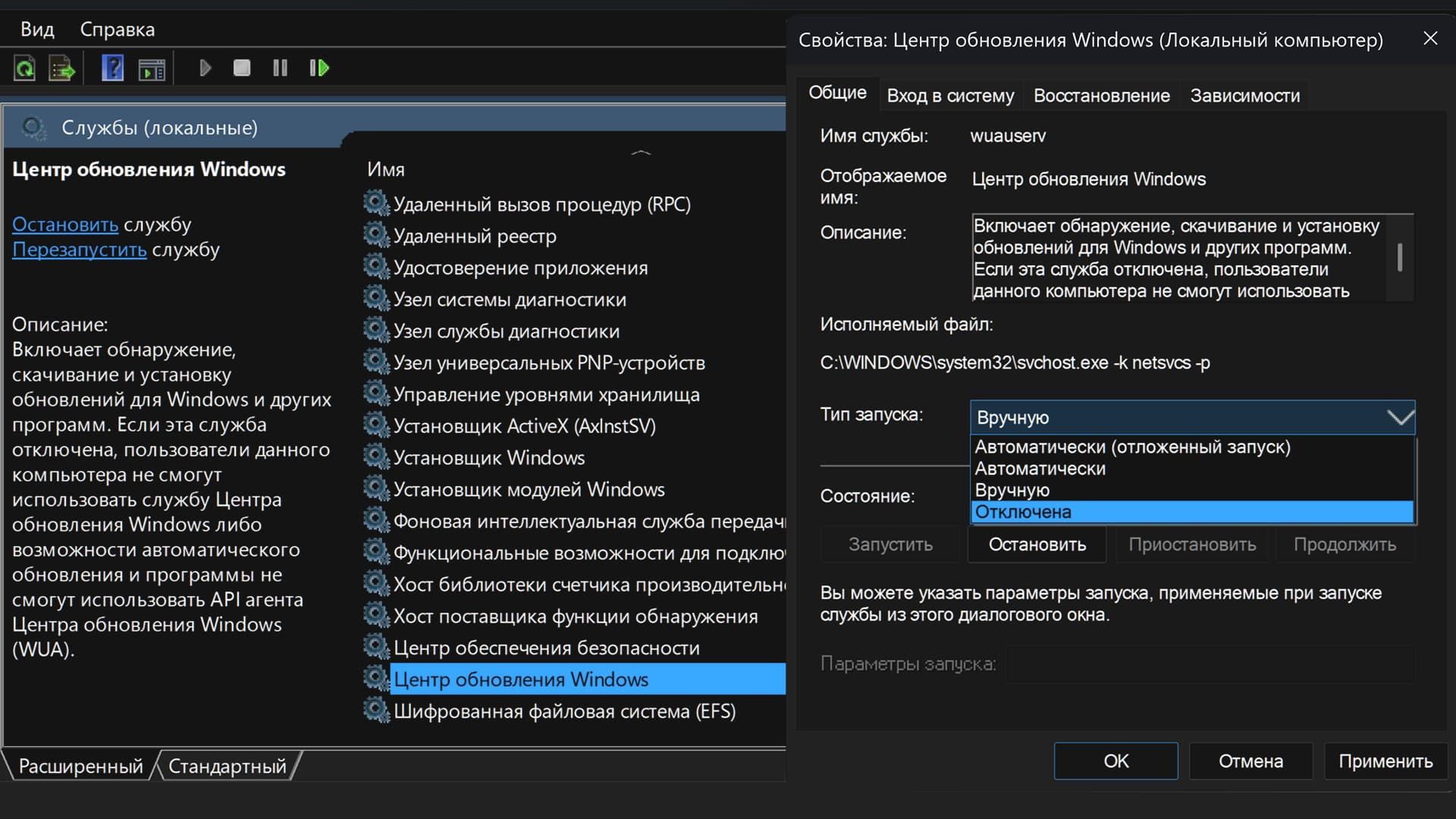The height and width of the screenshot is (819, 1456).
Task: Click the Start service play icon
Action: coord(205,68)
